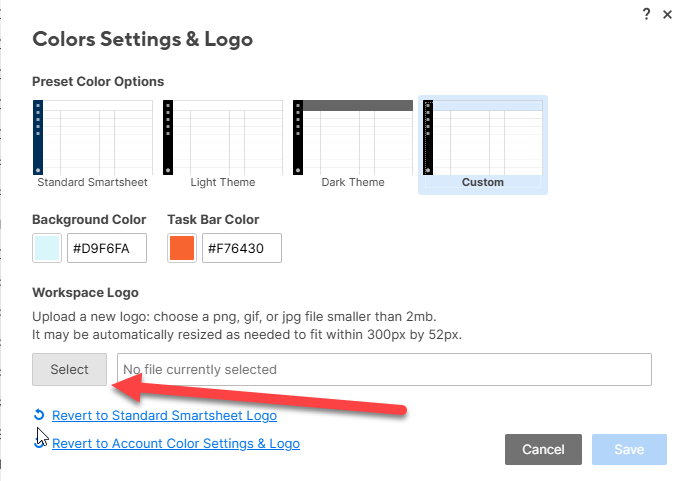Choose the Light Theme preset
Image resolution: width=682 pixels, height=481 pixels.
[222, 137]
